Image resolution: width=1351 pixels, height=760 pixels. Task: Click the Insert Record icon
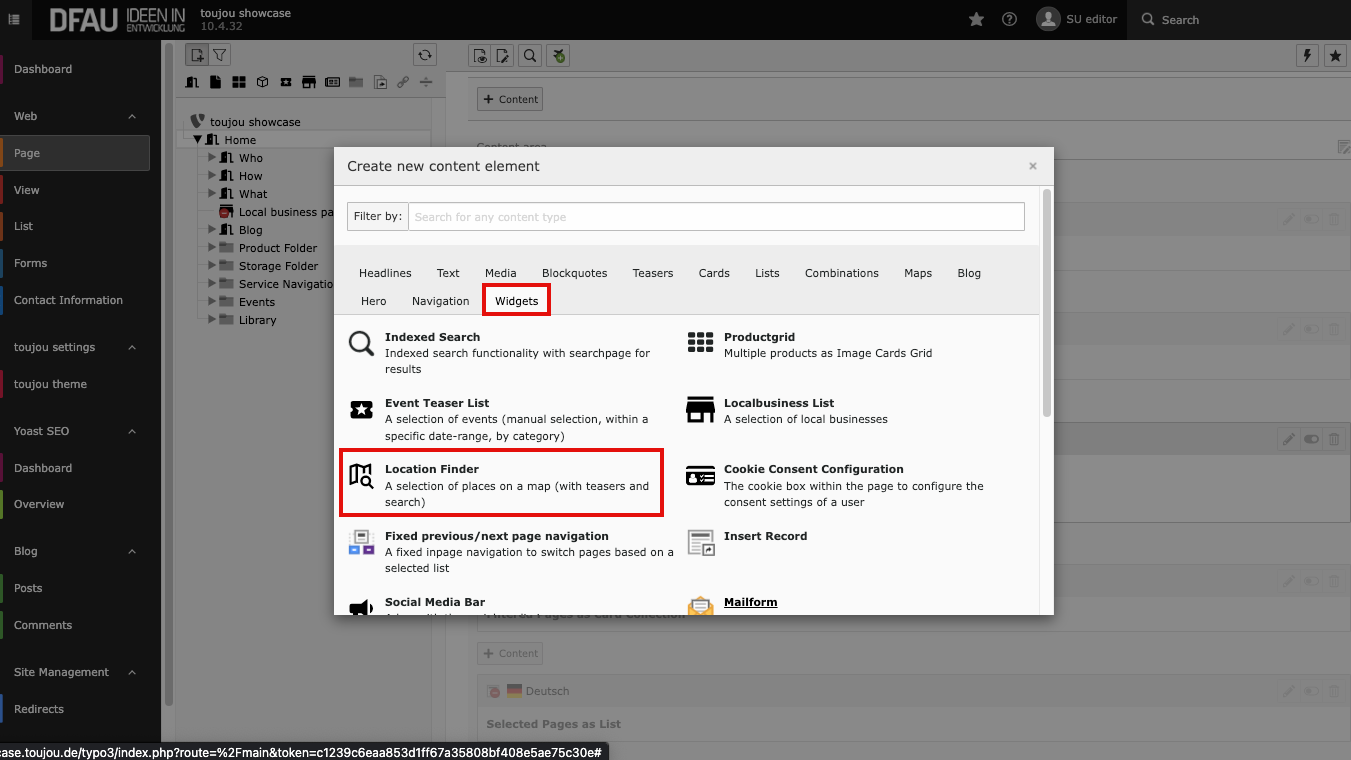click(x=700, y=543)
